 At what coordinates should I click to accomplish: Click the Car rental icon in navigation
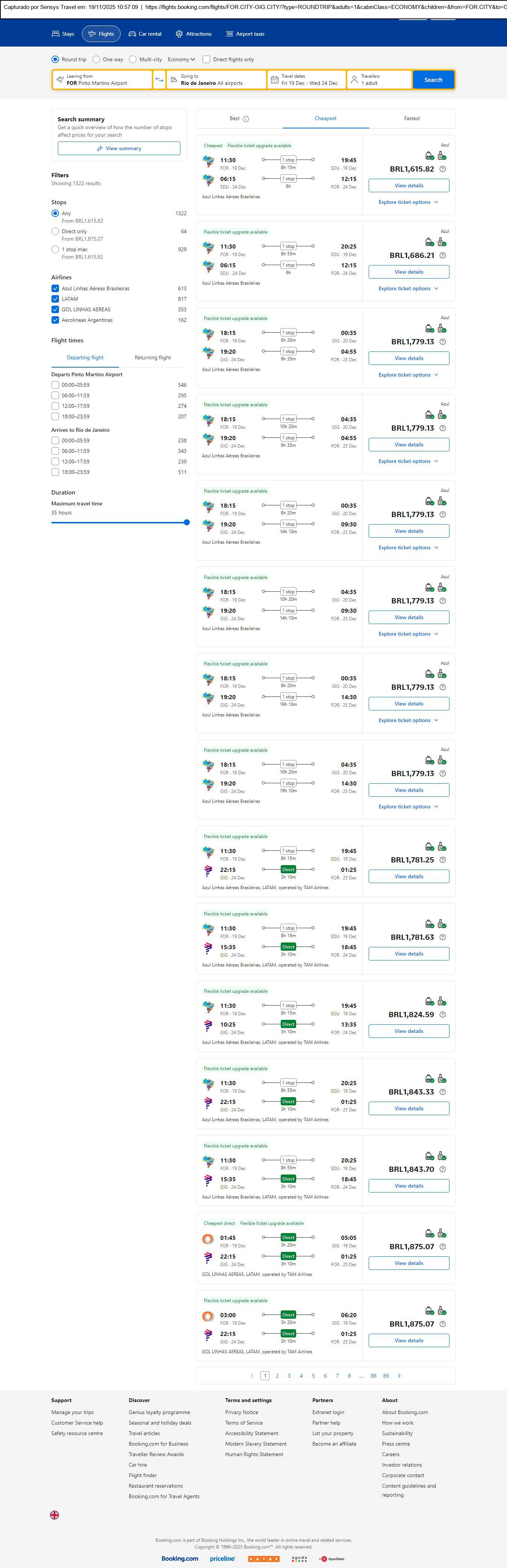click(132, 34)
